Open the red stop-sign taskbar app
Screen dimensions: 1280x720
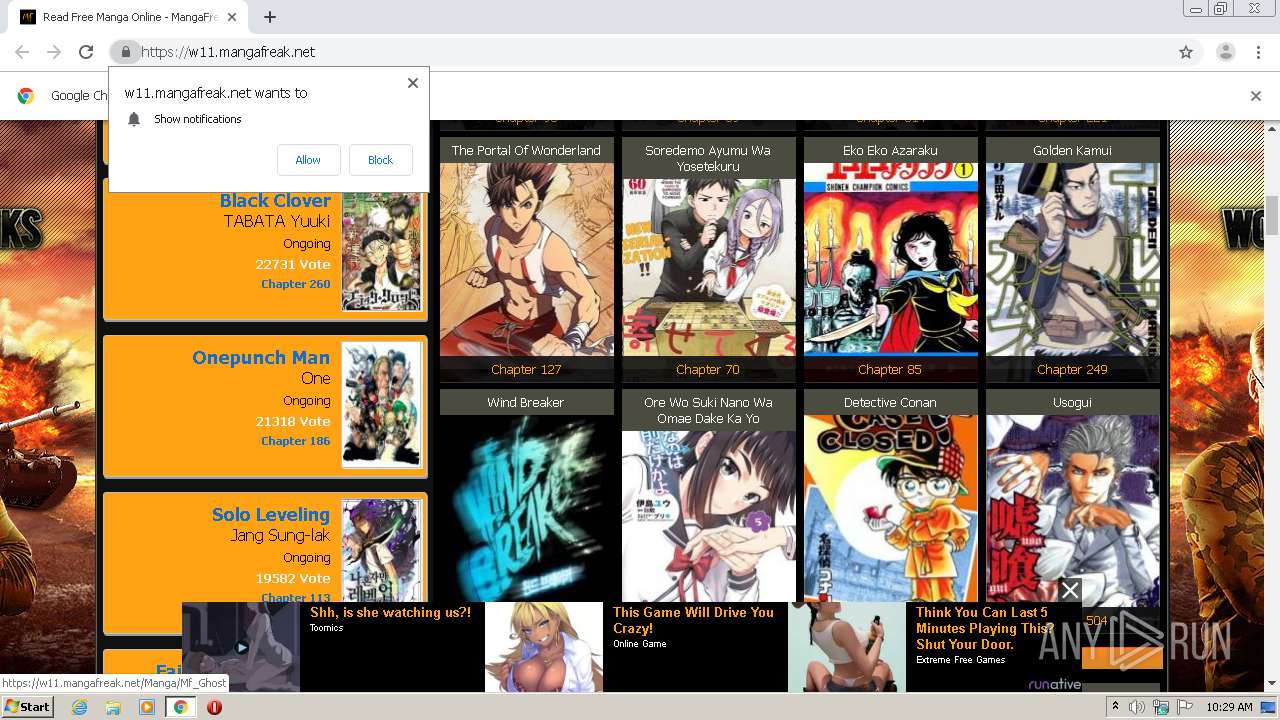coord(214,707)
